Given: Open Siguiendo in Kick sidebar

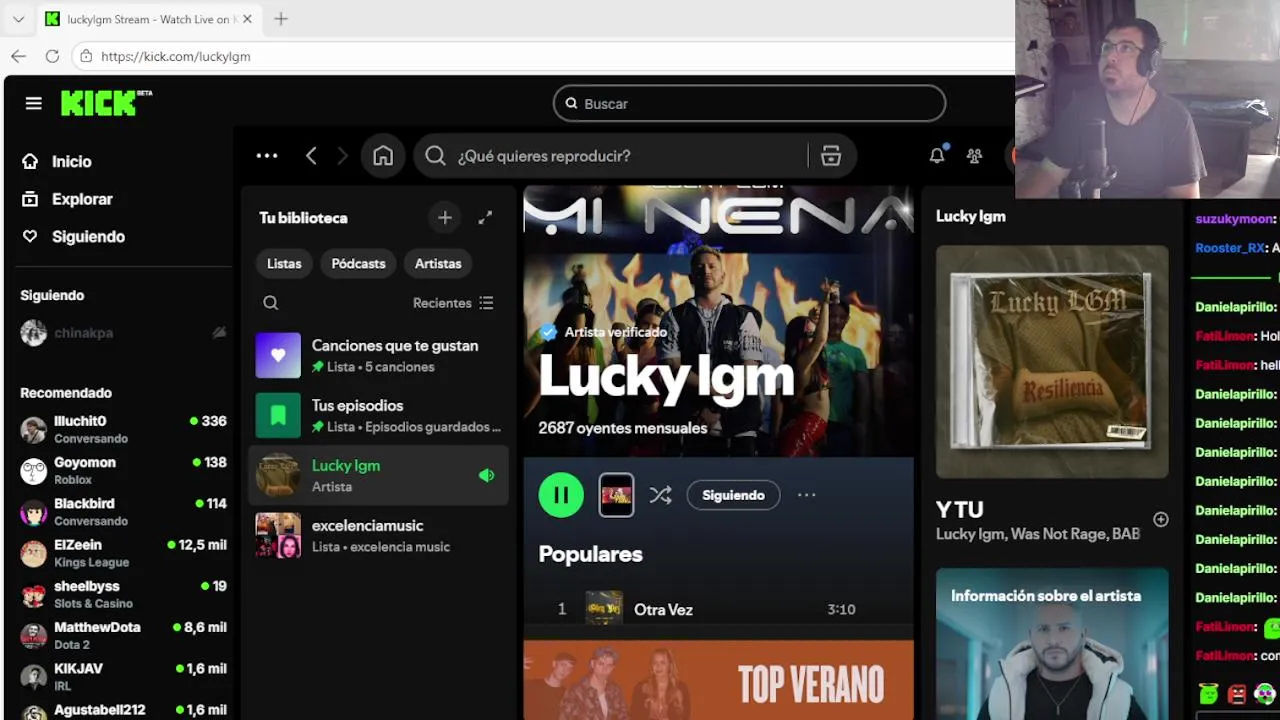Looking at the screenshot, I should (x=74, y=237).
